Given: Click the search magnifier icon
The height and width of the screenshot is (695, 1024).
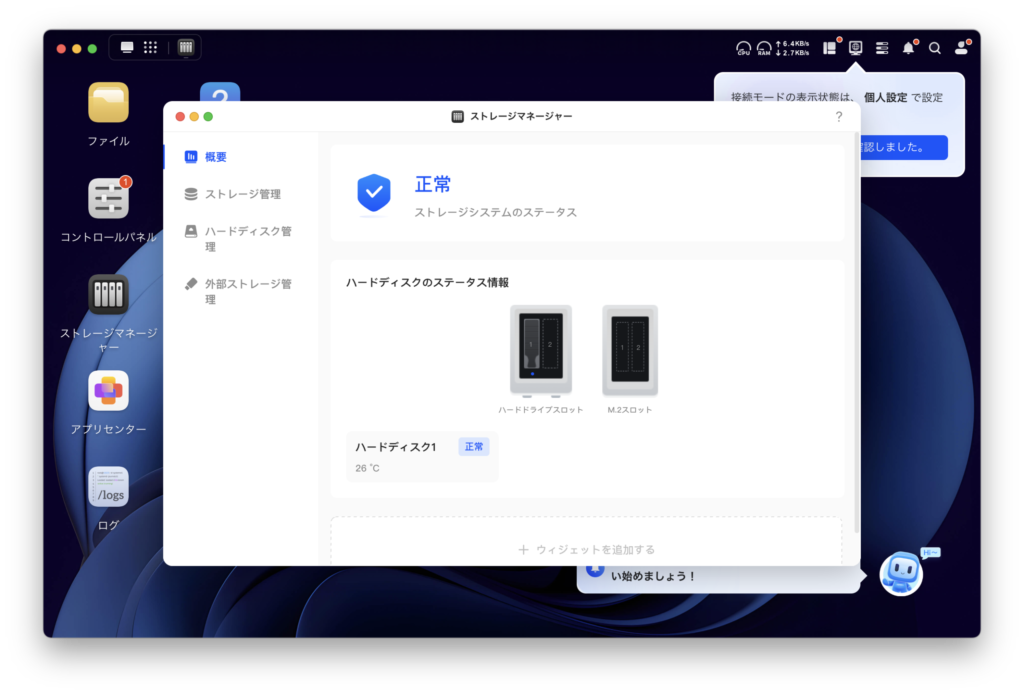Looking at the screenshot, I should click(x=935, y=48).
